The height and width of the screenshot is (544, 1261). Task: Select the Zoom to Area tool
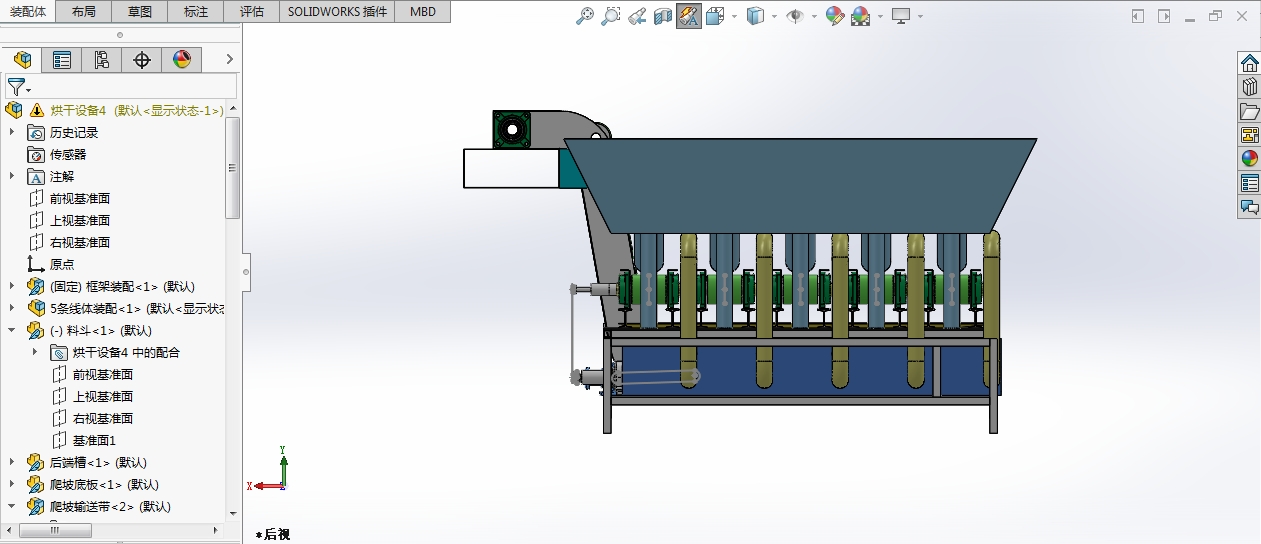611,16
